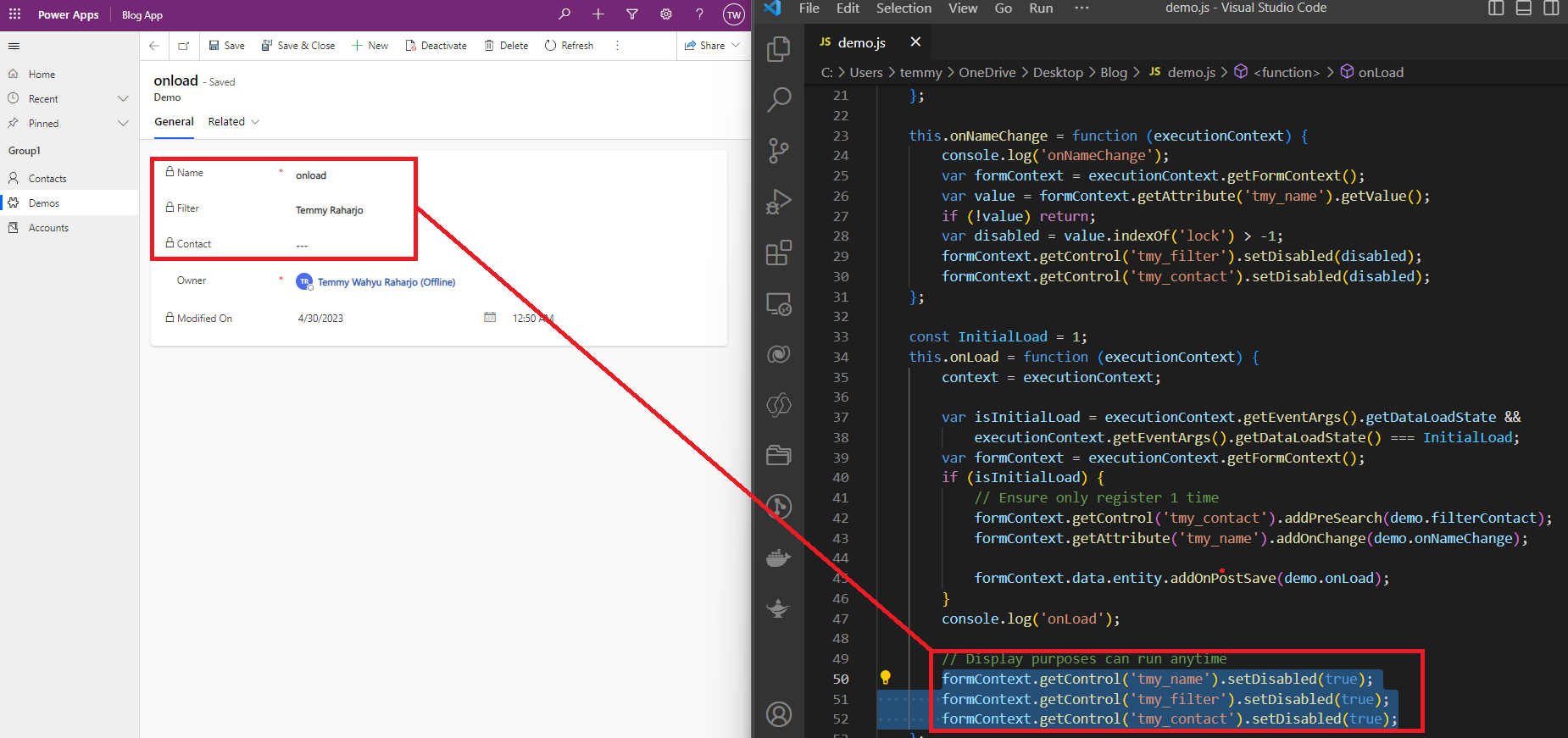Screen dimensions: 1568x738
Task: Switch to the General tab
Action: tap(174, 122)
